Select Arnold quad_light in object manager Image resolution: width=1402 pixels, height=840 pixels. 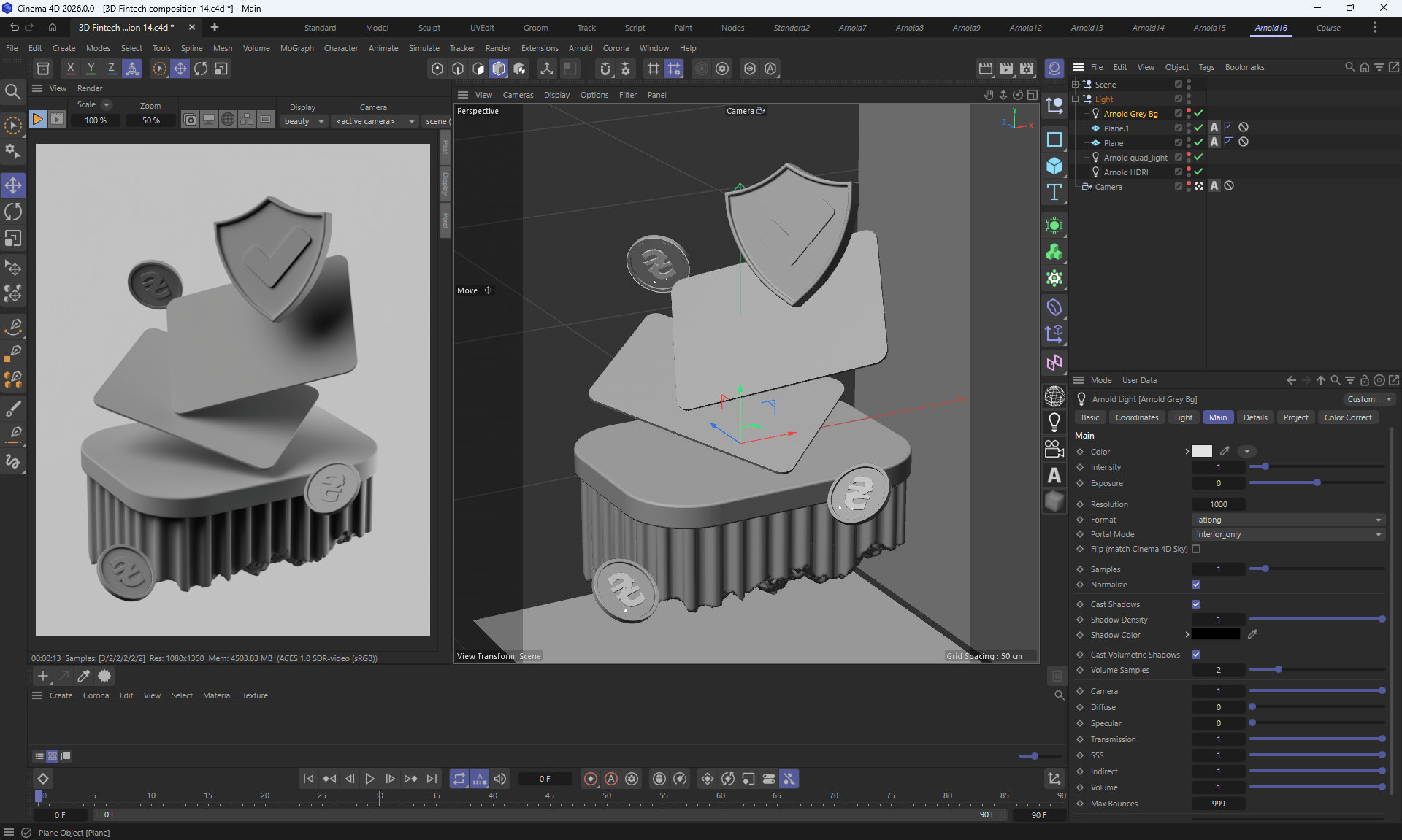tap(1135, 158)
